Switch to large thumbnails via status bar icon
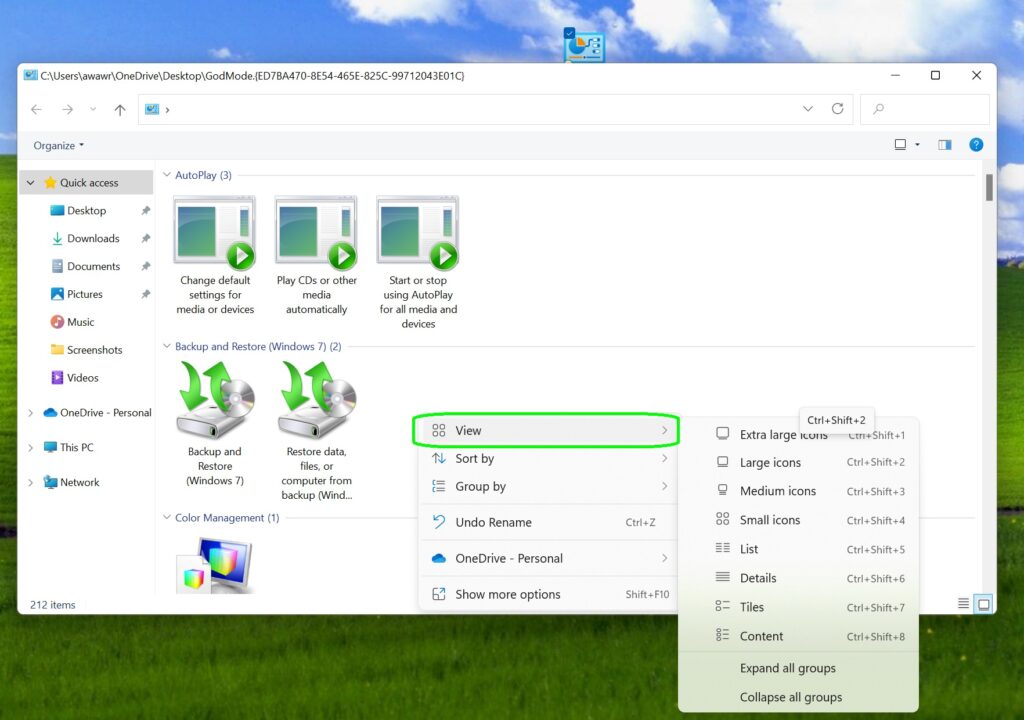The image size is (1024, 720). coord(983,604)
